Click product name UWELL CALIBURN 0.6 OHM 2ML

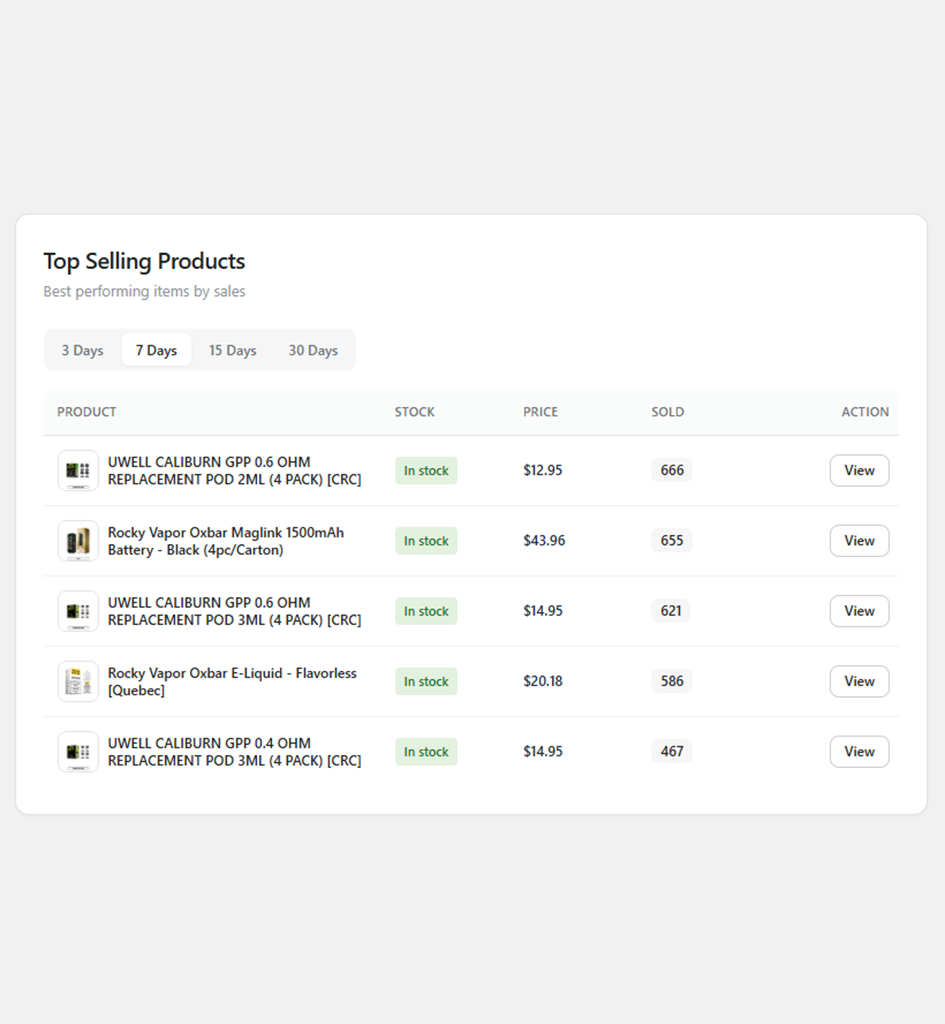(234, 470)
